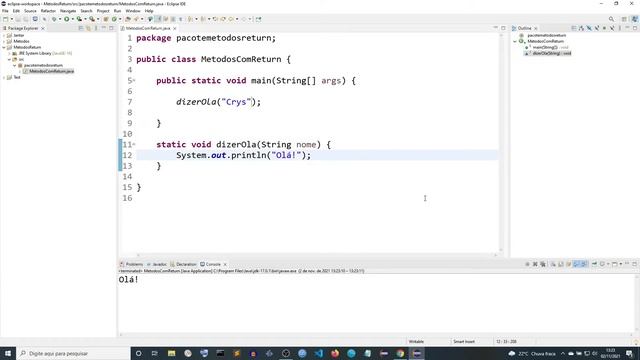The height and width of the screenshot is (360, 640).
Task: Toggle Hide Fields in Outline toolbar
Action: pyautogui.click(x=589, y=28)
